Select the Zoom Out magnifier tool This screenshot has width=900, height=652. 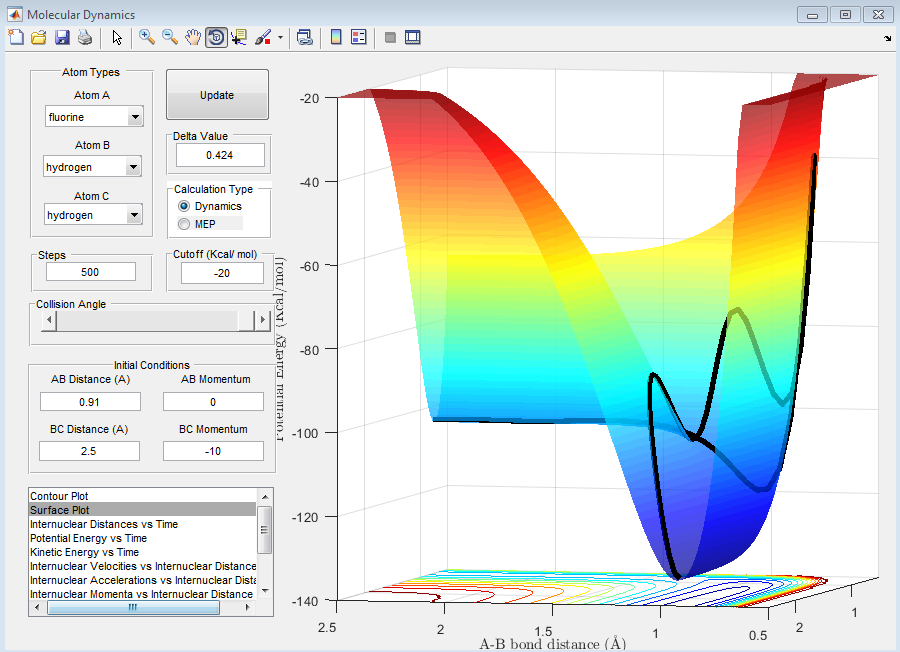[170, 38]
